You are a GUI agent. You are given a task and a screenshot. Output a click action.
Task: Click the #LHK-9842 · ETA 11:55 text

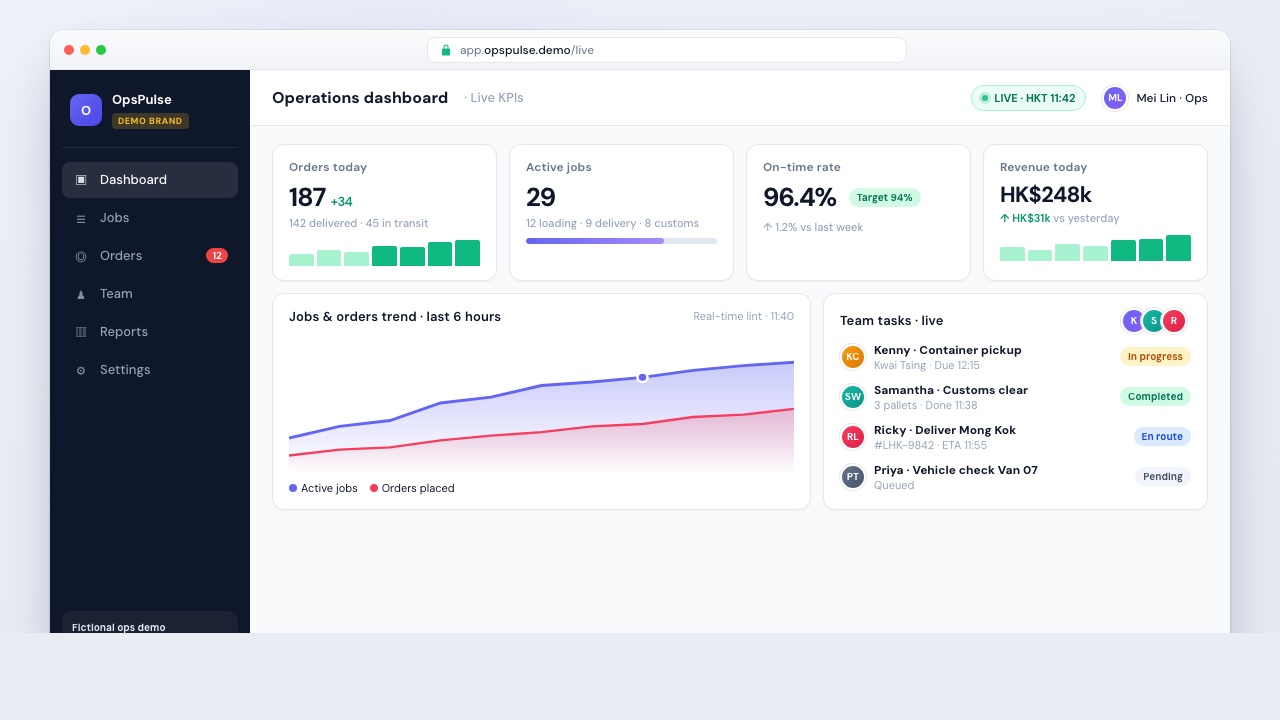(x=930, y=445)
